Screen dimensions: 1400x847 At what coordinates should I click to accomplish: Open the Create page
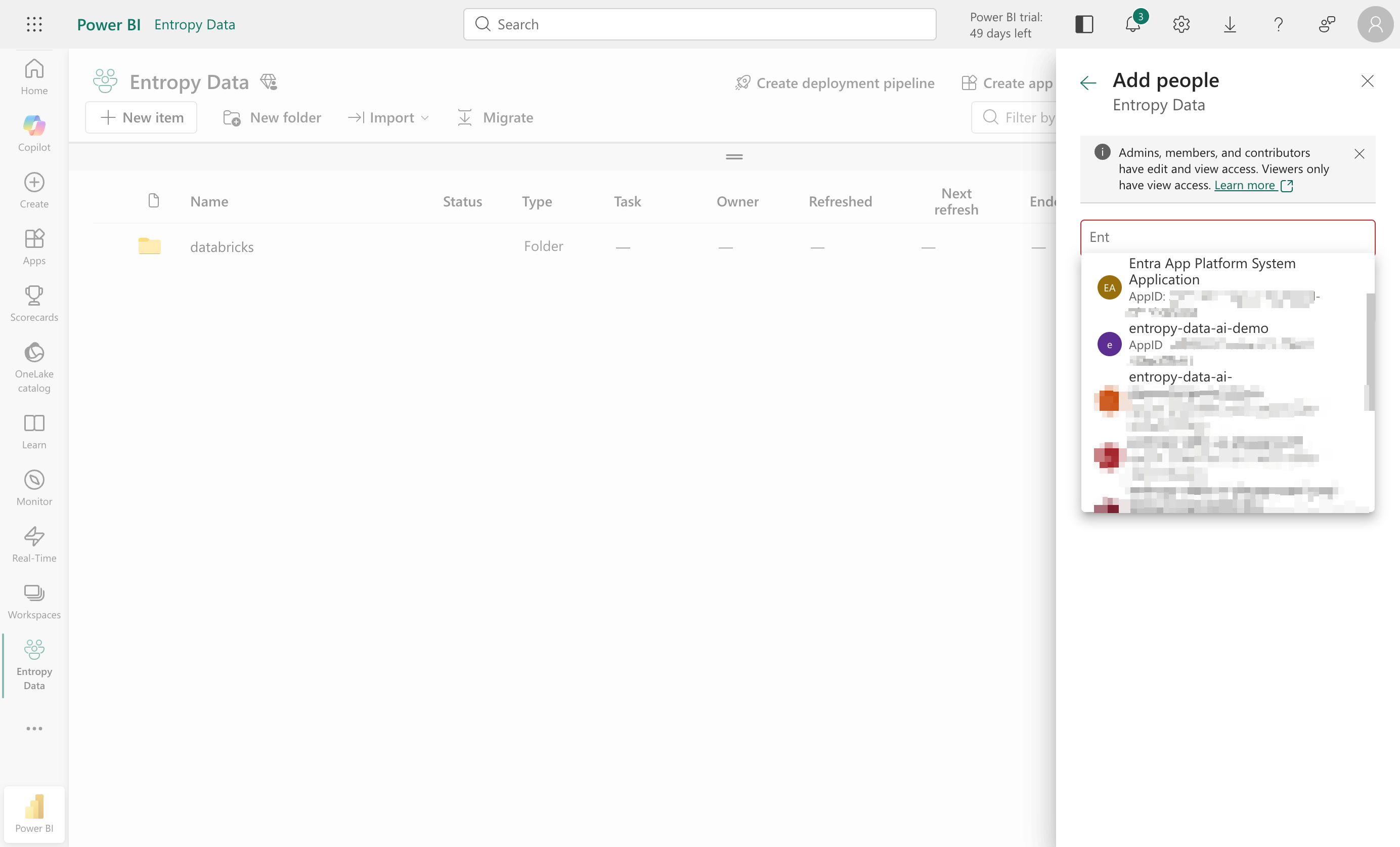(34, 190)
